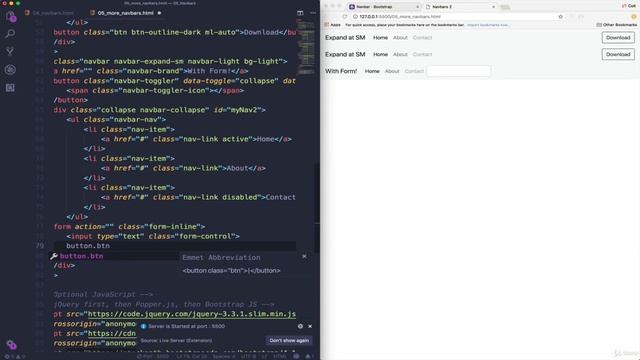View site information icon in address bar

point(355,17)
